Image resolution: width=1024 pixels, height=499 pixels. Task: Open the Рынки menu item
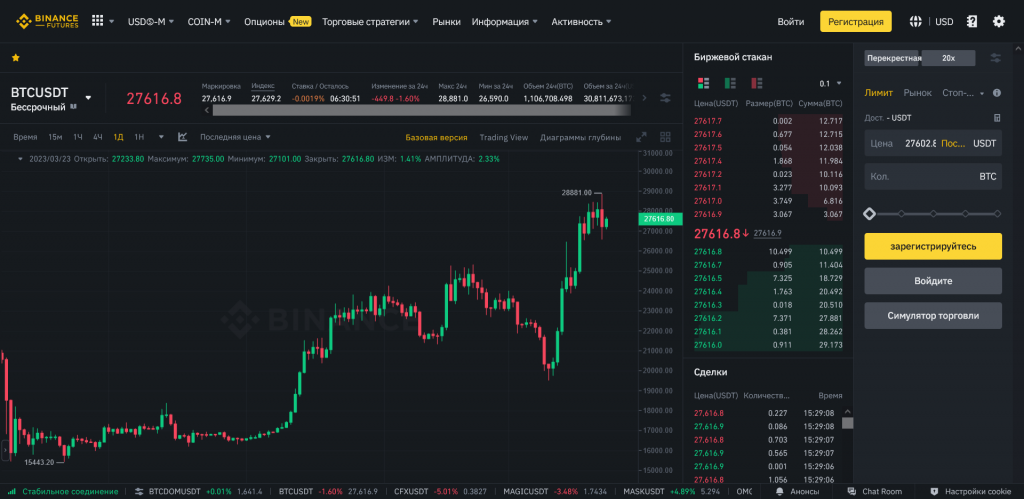click(447, 22)
